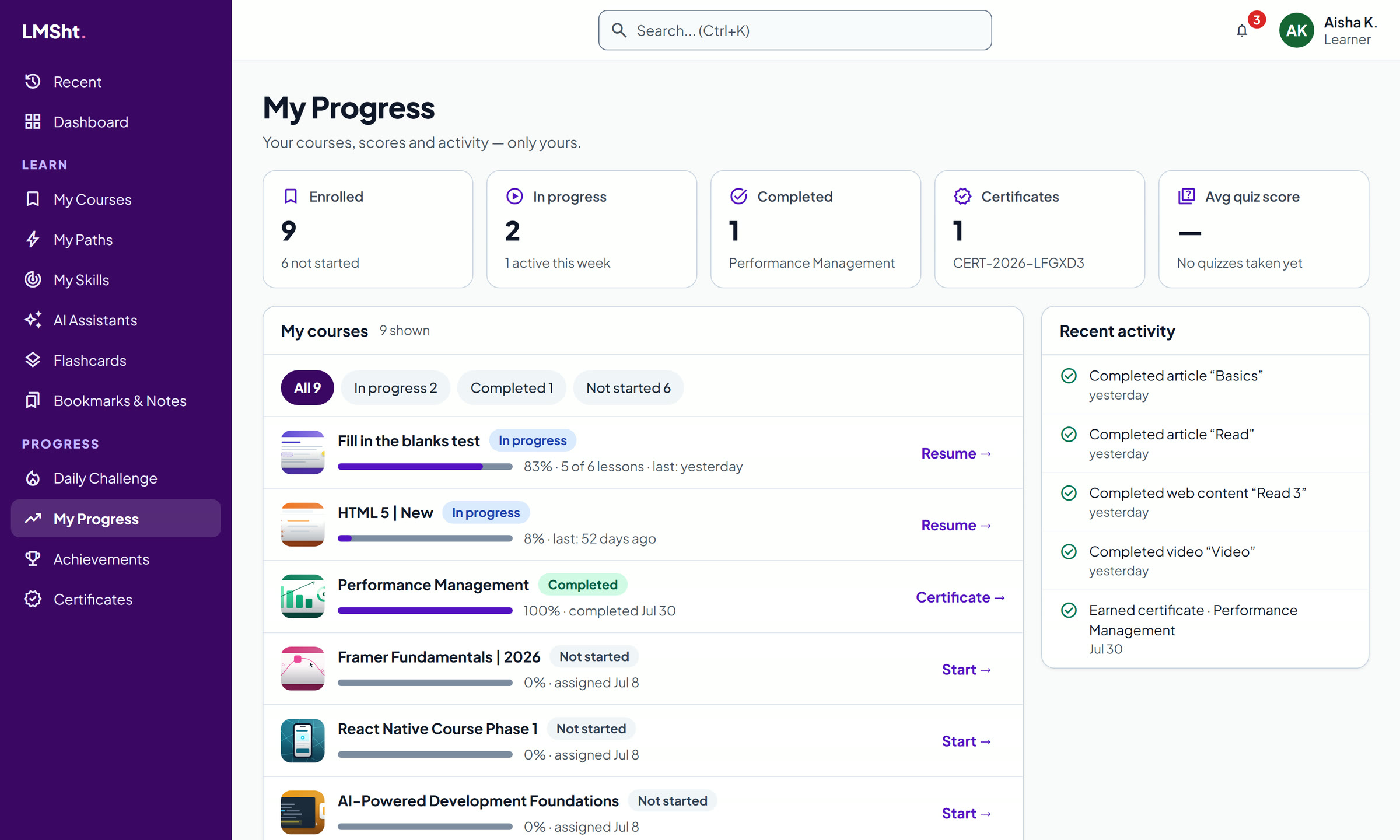Resume Fill in the blanks test
The width and height of the screenshot is (1400, 840).
(x=956, y=453)
